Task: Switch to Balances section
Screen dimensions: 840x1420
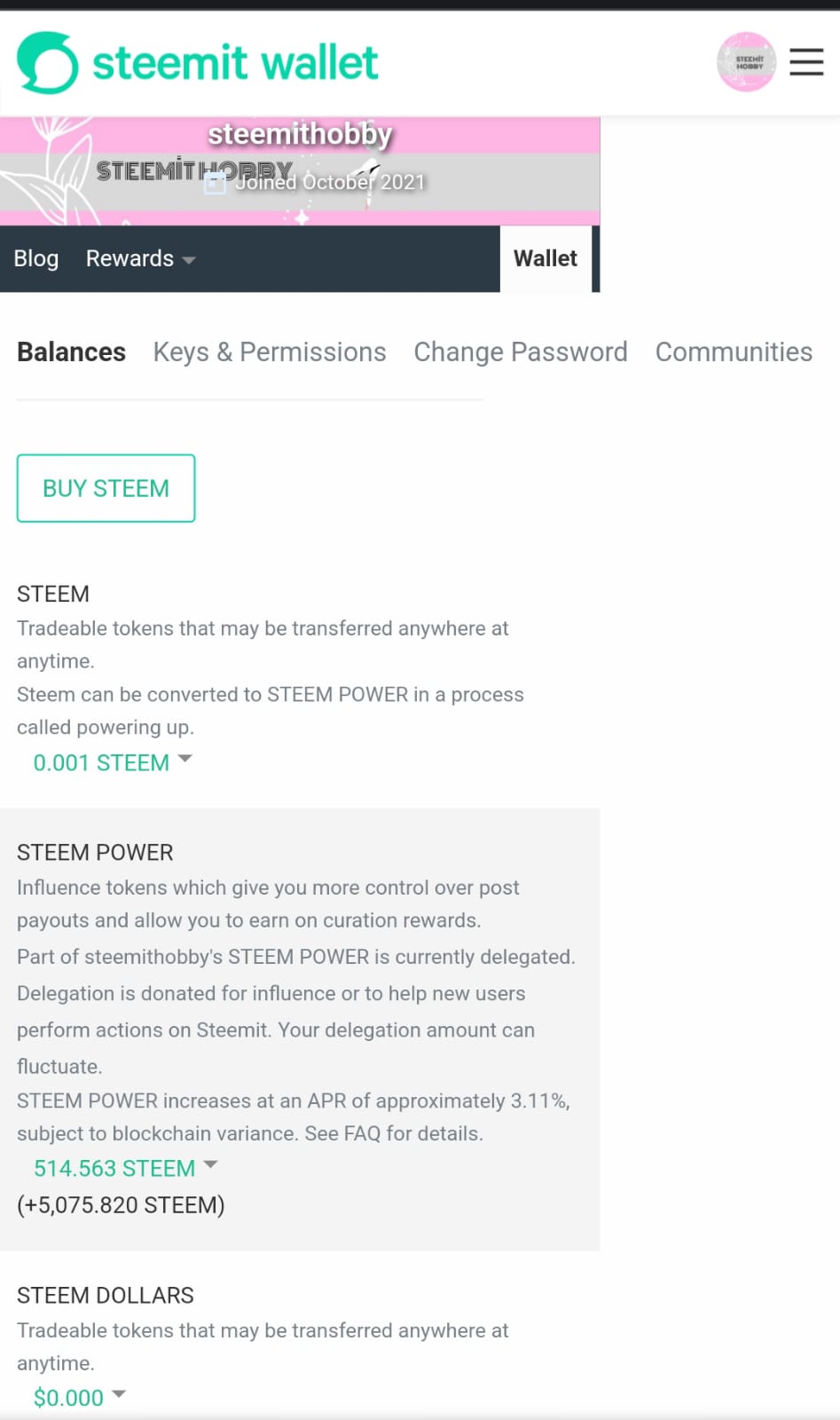Action: tap(71, 352)
